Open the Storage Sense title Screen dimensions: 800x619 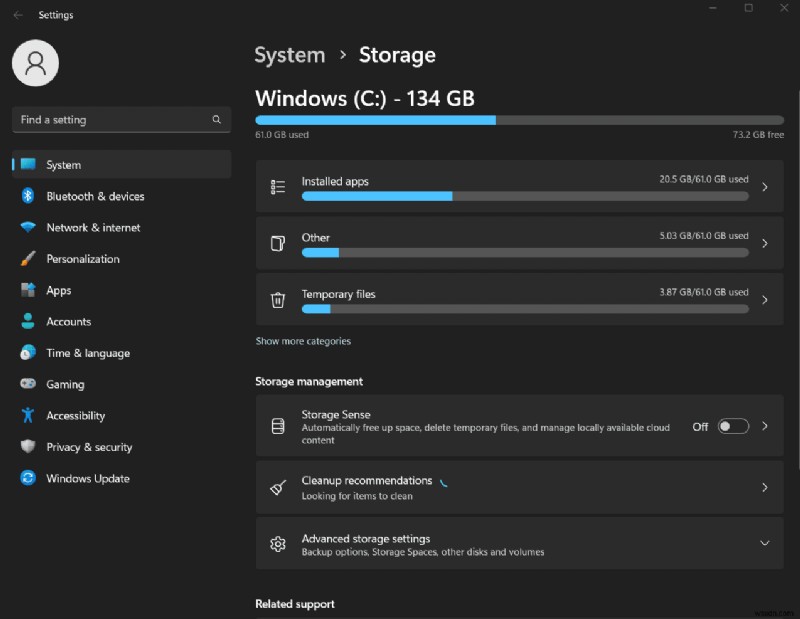336,414
